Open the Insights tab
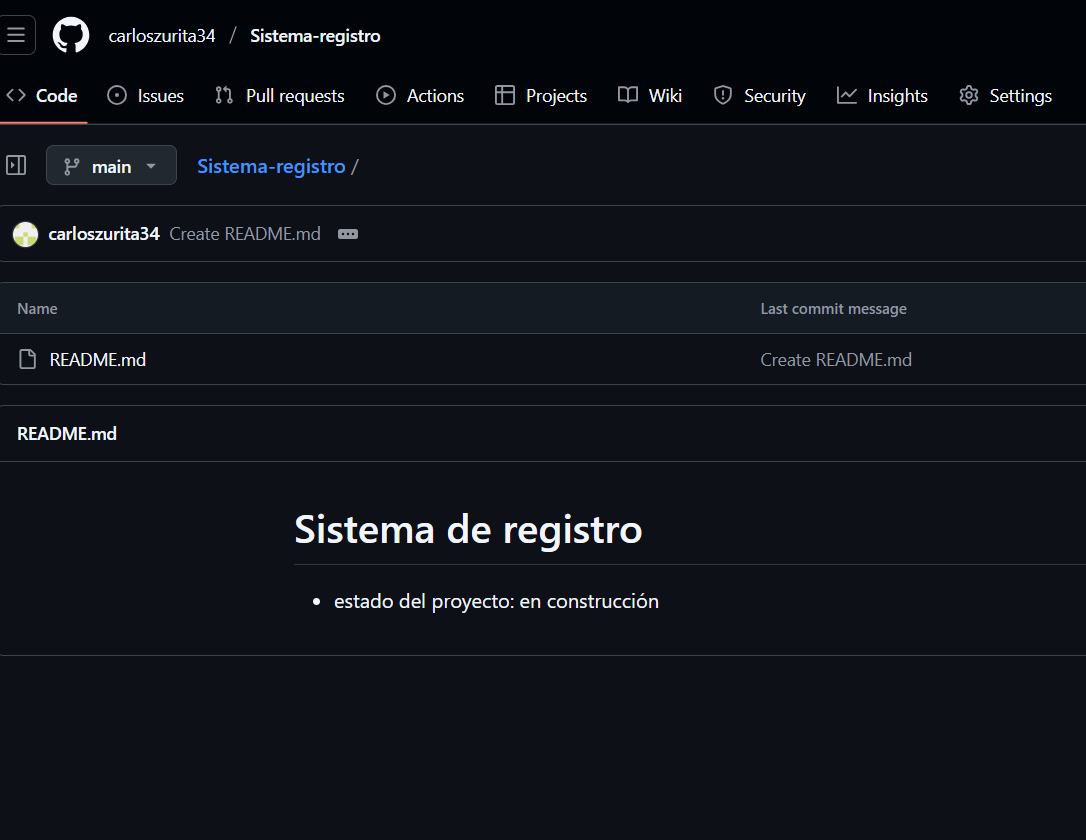 882,96
